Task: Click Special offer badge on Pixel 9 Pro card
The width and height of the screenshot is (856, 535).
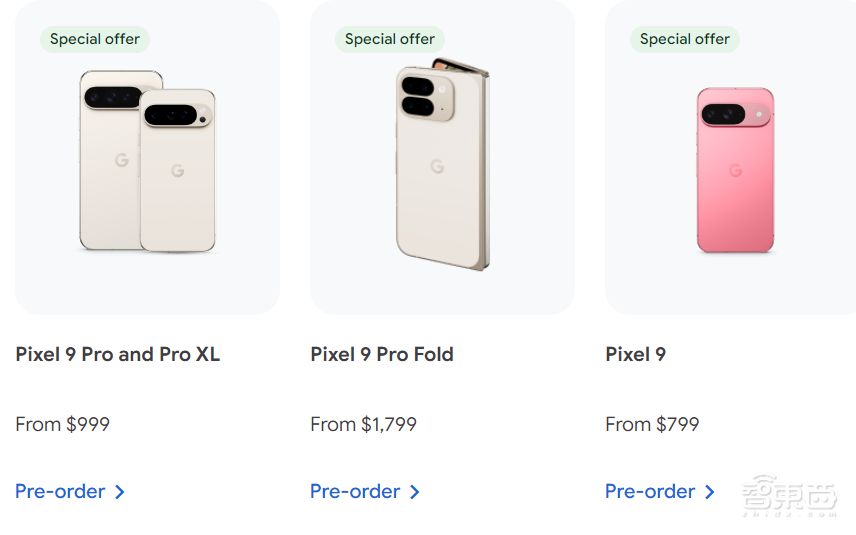Action: pos(95,39)
